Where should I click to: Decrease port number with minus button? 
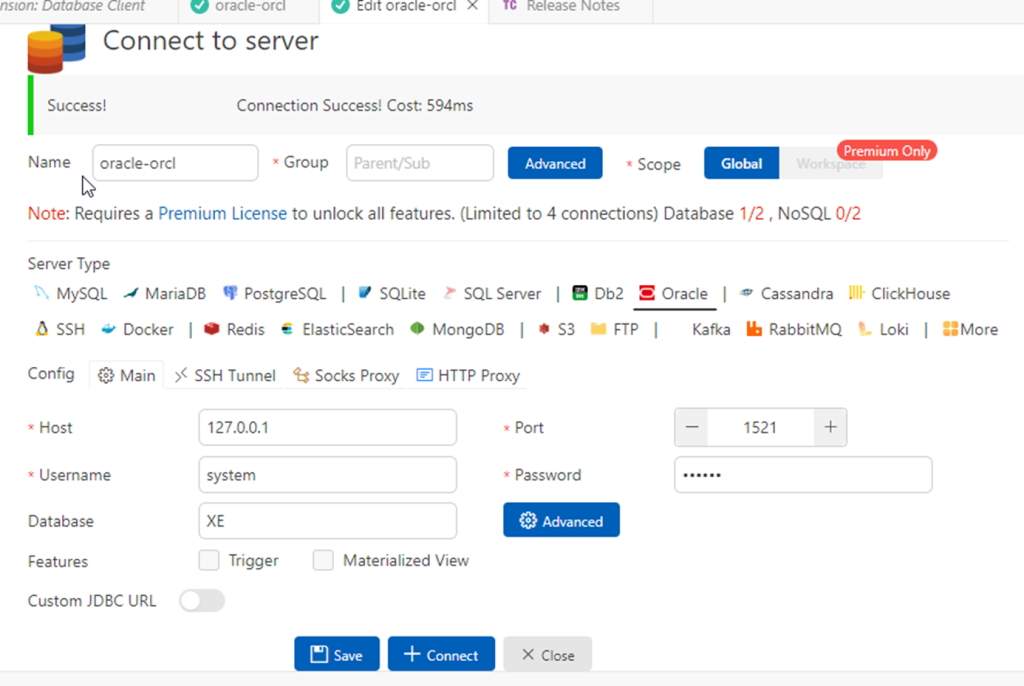[692, 428]
